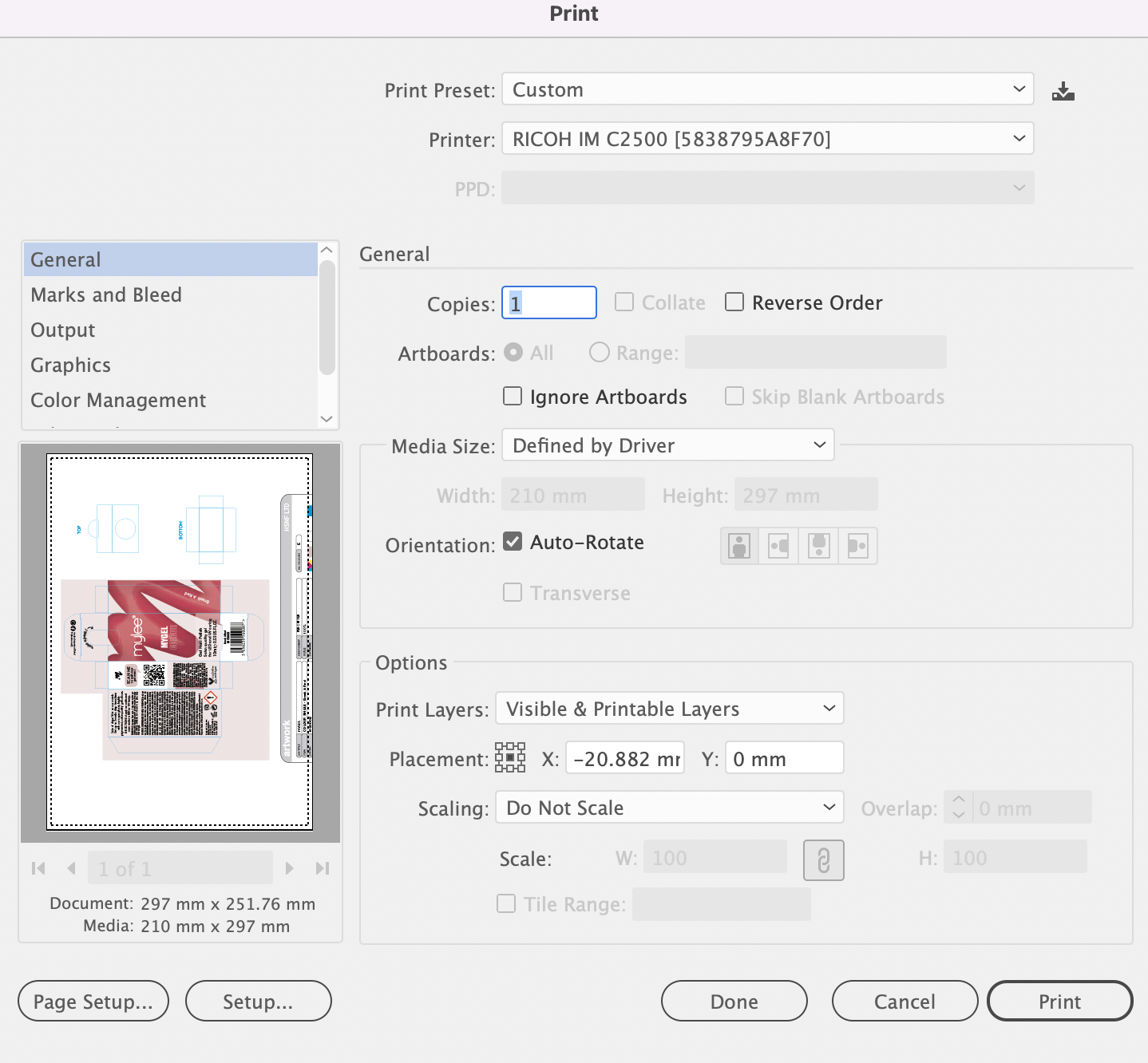Image resolution: width=1148 pixels, height=1063 pixels.
Task: Click the placement reference point grid
Action: 510,757
